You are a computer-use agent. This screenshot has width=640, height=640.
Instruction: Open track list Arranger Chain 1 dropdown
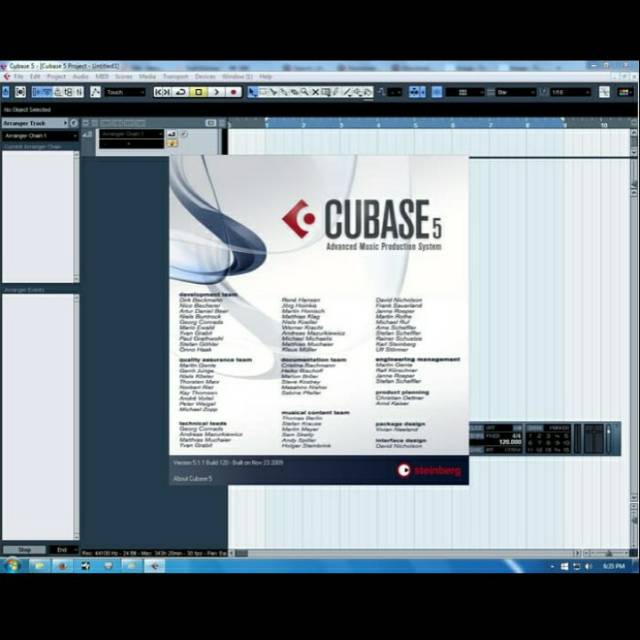[x=131, y=134]
